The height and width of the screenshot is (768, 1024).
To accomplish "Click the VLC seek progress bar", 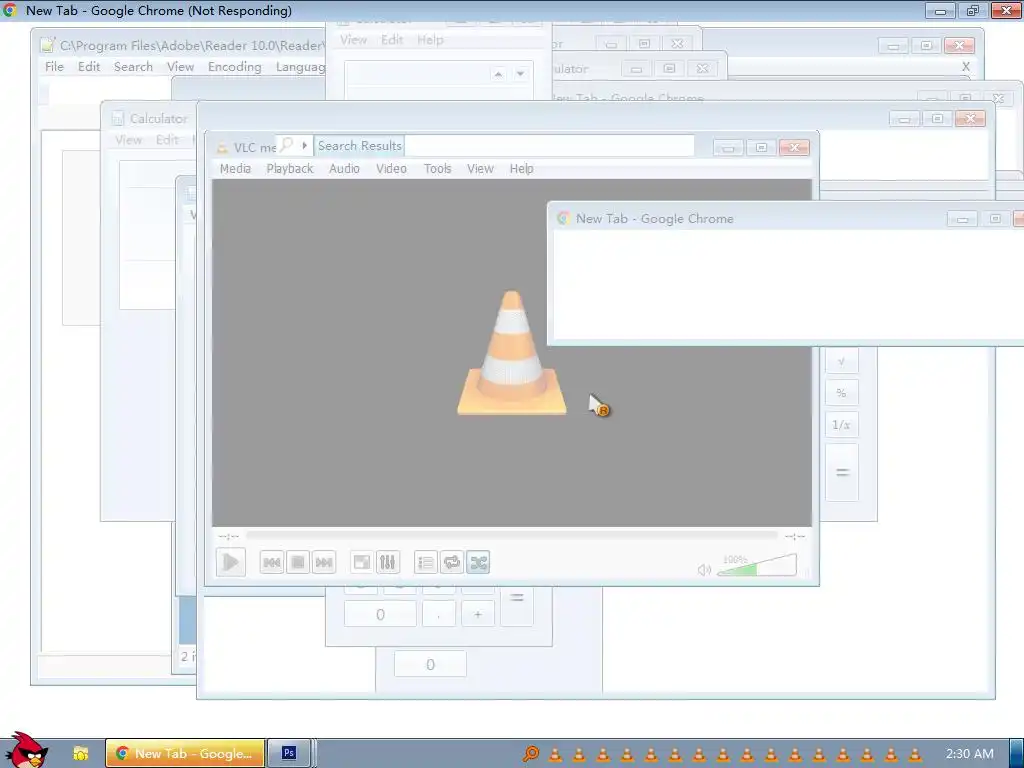I will tap(511, 536).
